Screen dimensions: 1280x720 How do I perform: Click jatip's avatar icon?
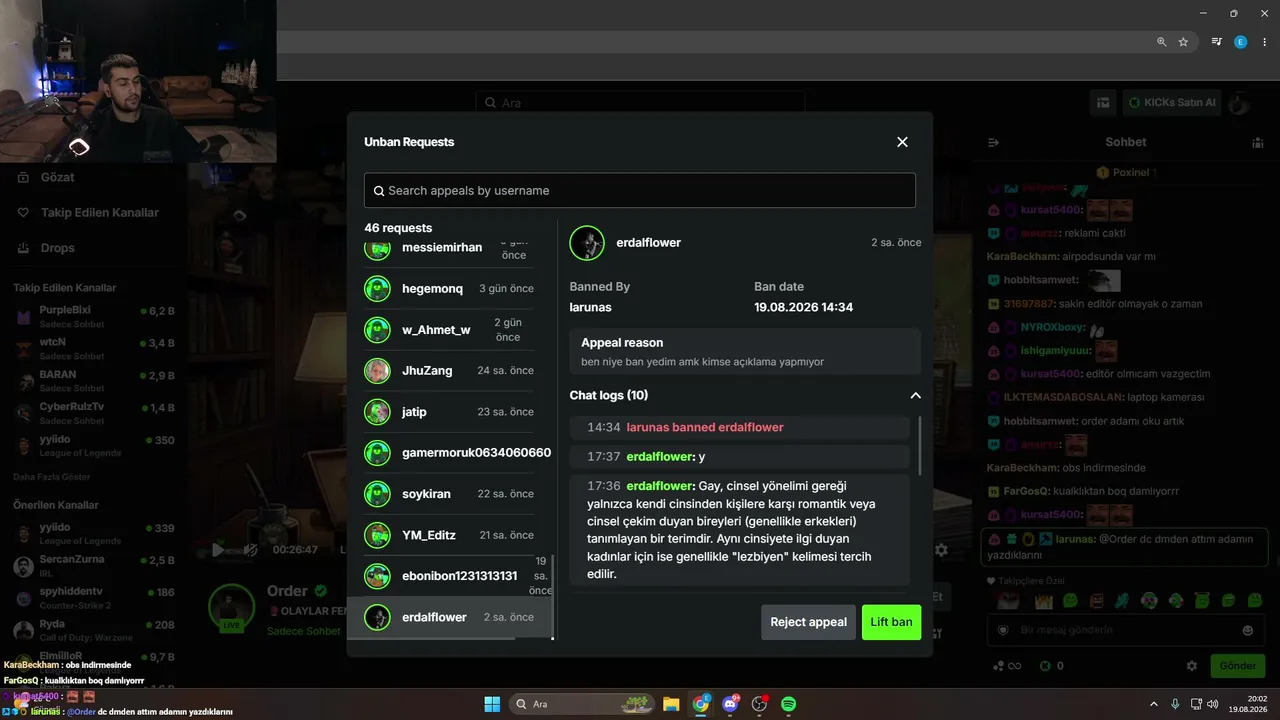tap(377, 412)
